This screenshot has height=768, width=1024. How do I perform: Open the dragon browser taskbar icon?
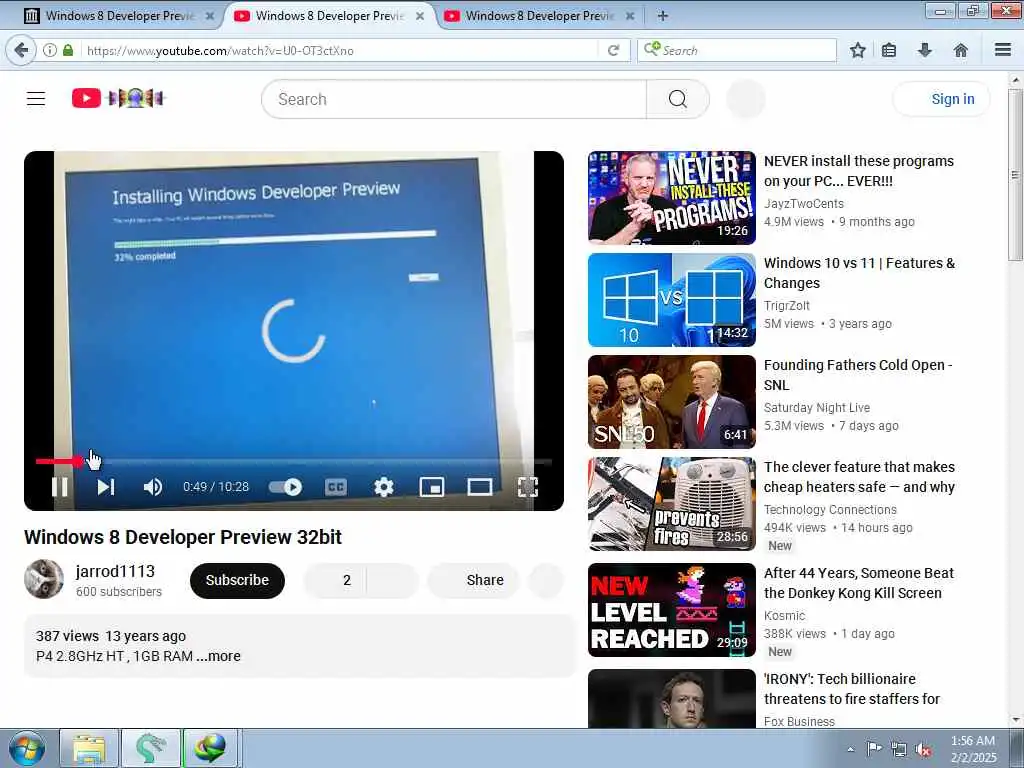(x=151, y=749)
